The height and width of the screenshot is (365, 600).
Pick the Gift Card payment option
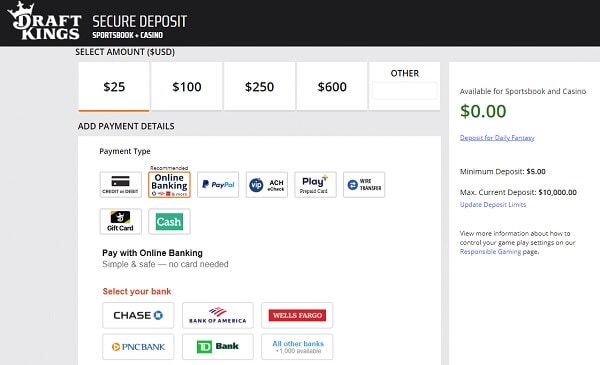point(121,222)
